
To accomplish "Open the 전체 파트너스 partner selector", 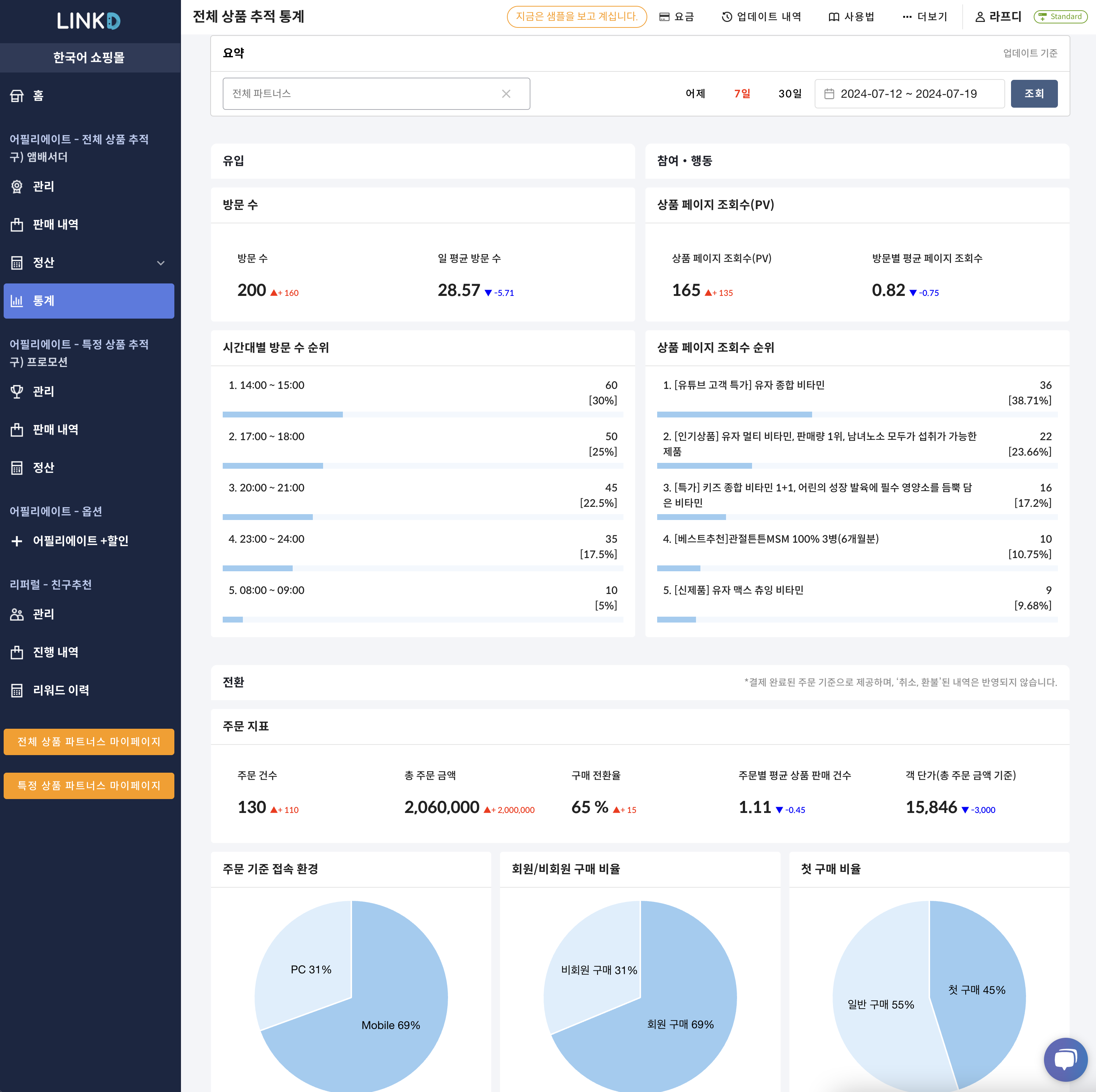I will coord(376,93).
